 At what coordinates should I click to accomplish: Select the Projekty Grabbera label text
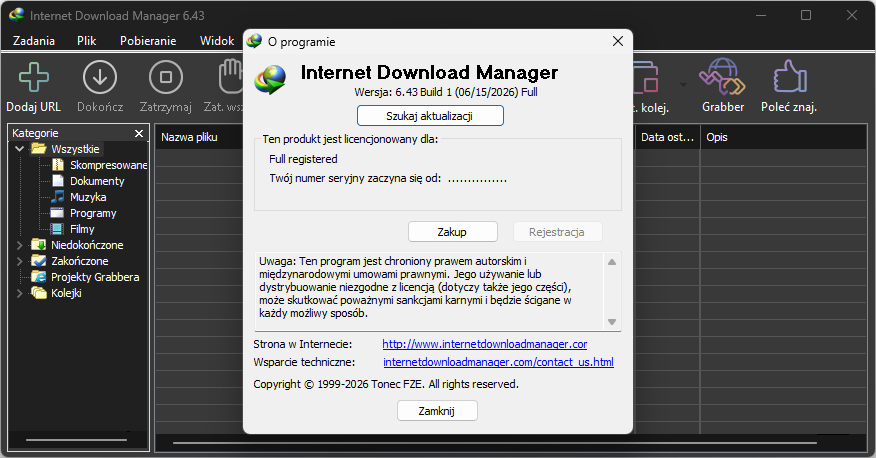coord(95,277)
